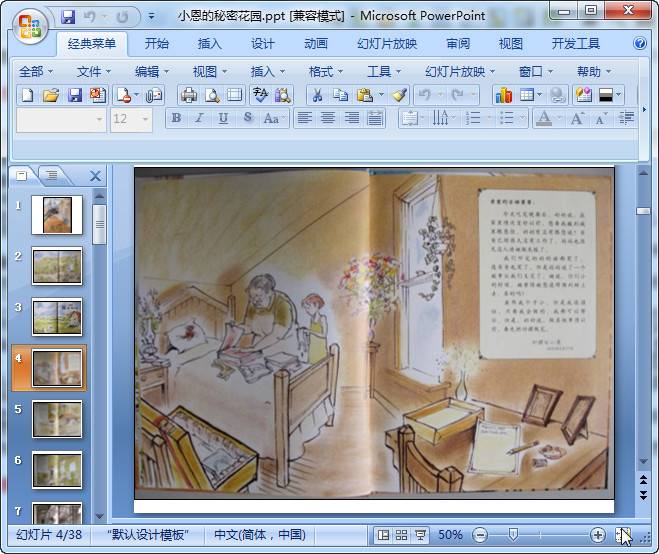The height and width of the screenshot is (554, 659).
Task: Click the copy icon
Action: click(x=340, y=95)
